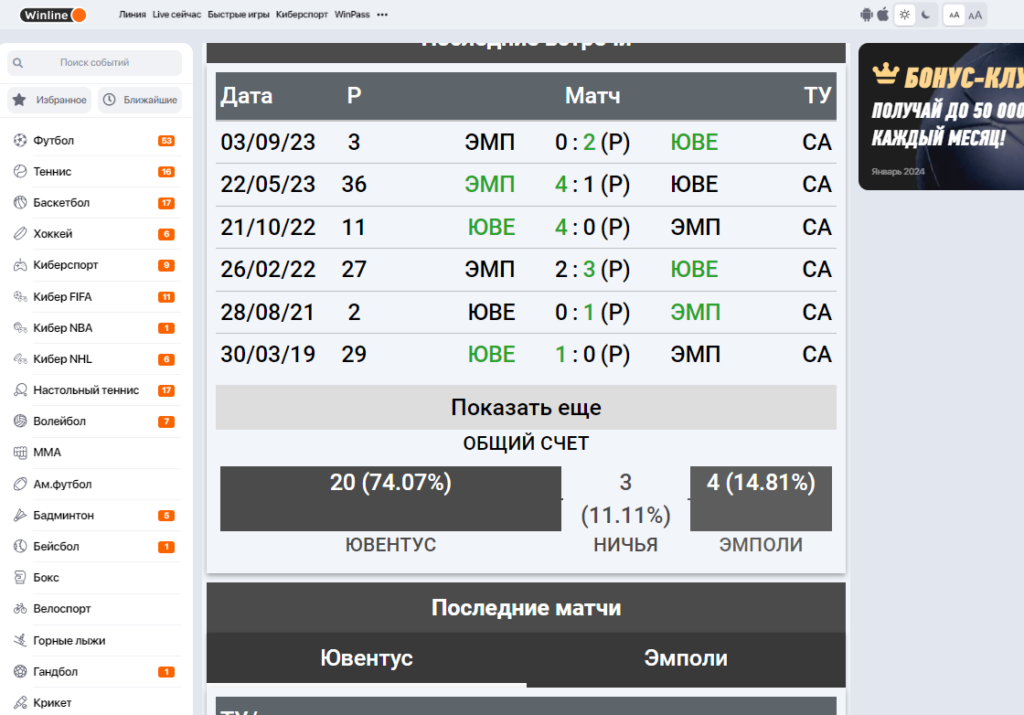This screenshot has width=1024, height=715.
Task: Open Ближайшие upcoming events button
Action: (140, 100)
